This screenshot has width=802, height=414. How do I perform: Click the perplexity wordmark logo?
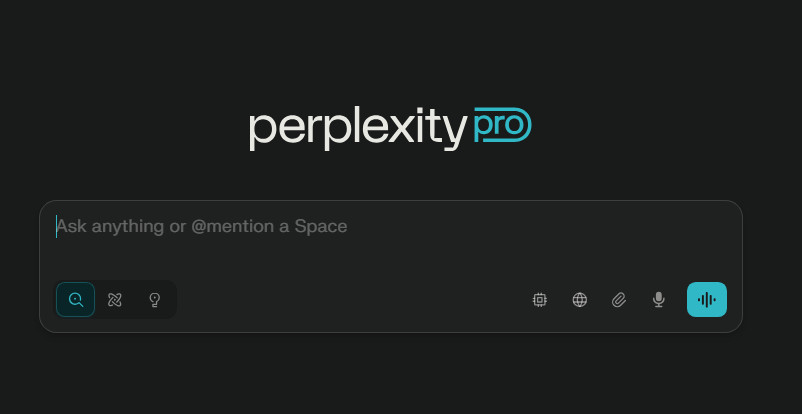[358, 128]
